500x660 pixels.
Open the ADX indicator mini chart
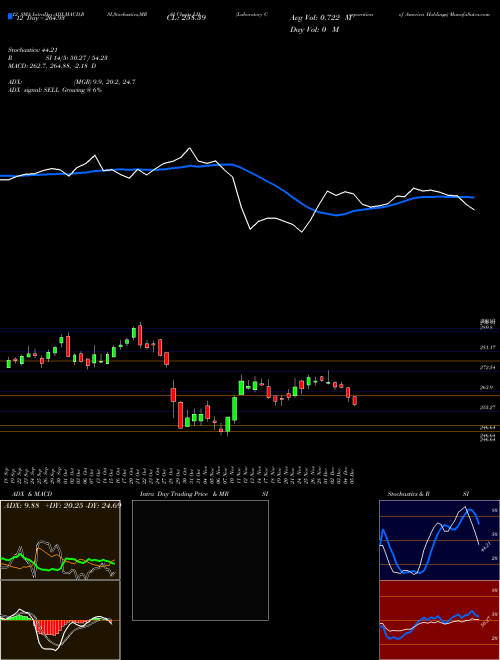(x=60, y=540)
